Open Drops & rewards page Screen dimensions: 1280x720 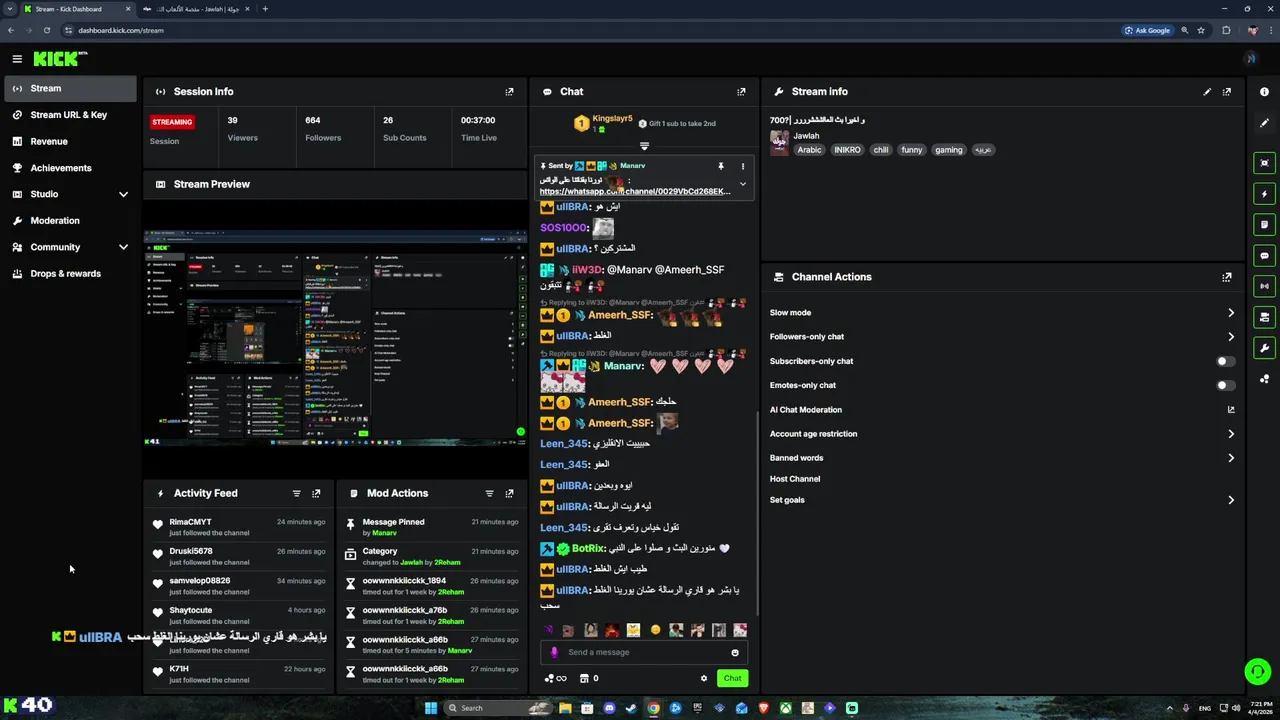tap(72, 274)
